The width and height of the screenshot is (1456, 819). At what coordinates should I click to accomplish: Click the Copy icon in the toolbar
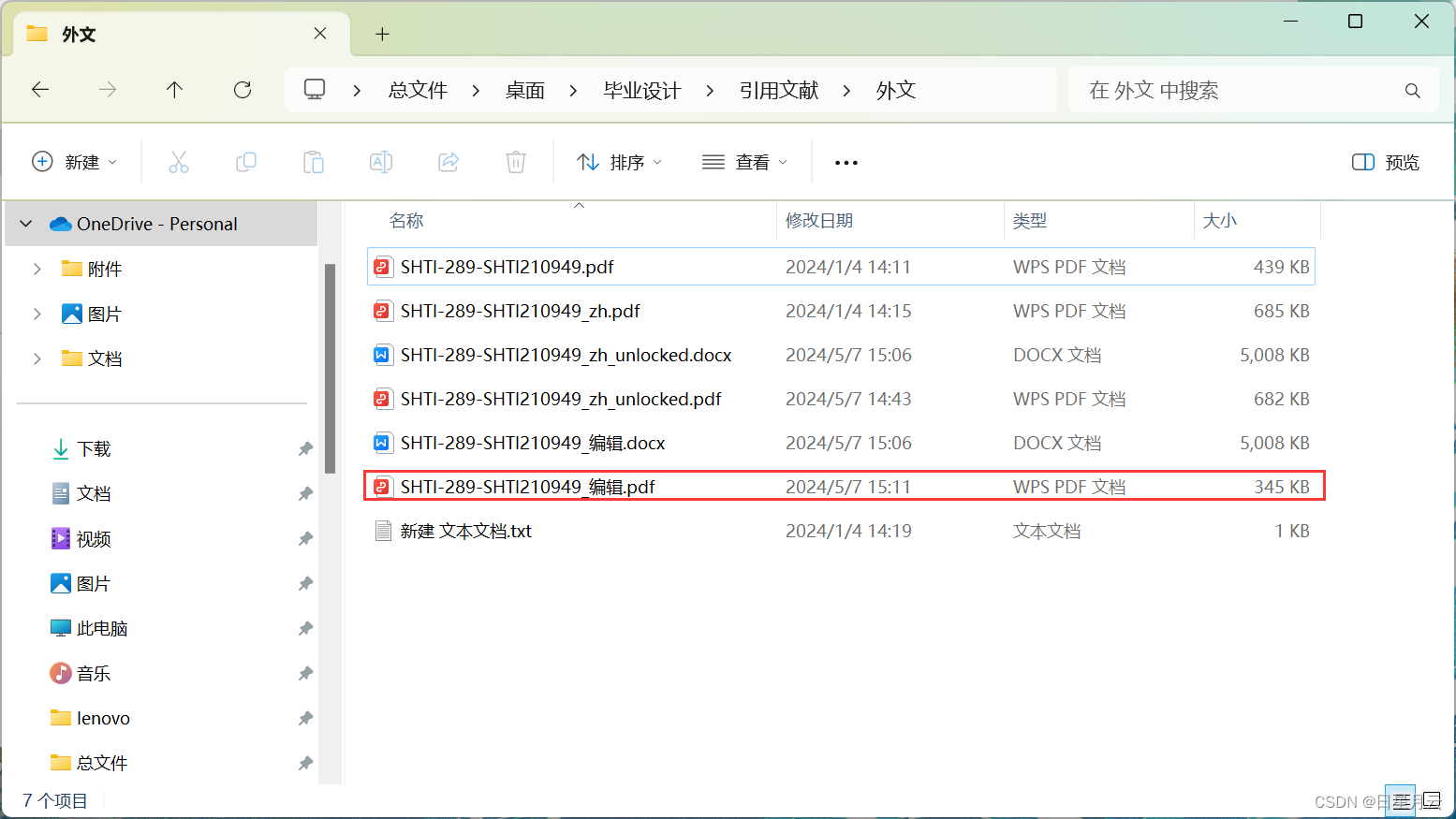pos(246,162)
